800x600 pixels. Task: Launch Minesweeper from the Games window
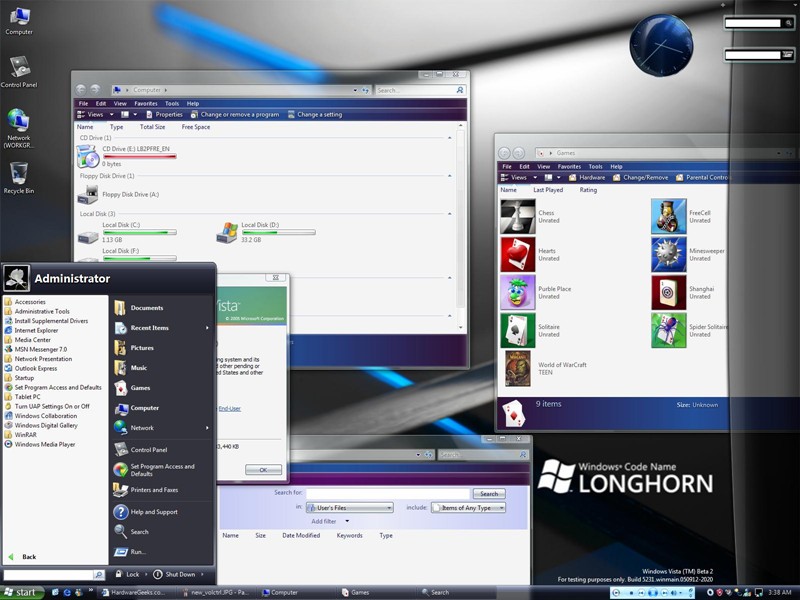click(669, 254)
